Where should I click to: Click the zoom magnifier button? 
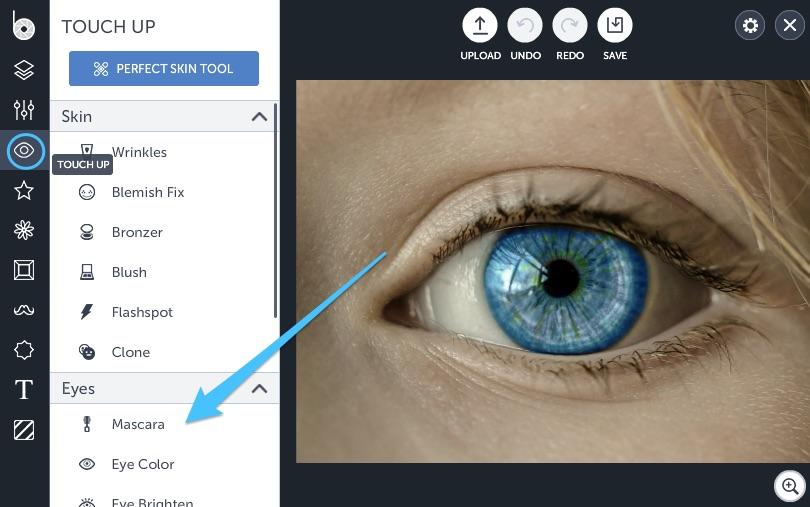[x=790, y=486]
